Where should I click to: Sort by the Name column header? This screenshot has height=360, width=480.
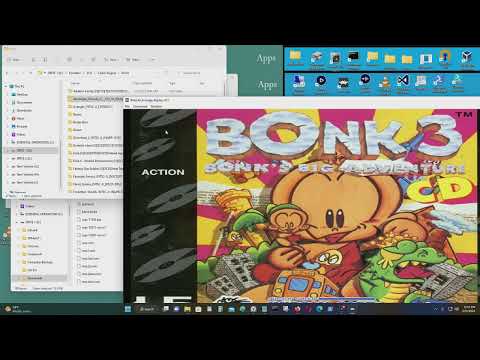75,83
